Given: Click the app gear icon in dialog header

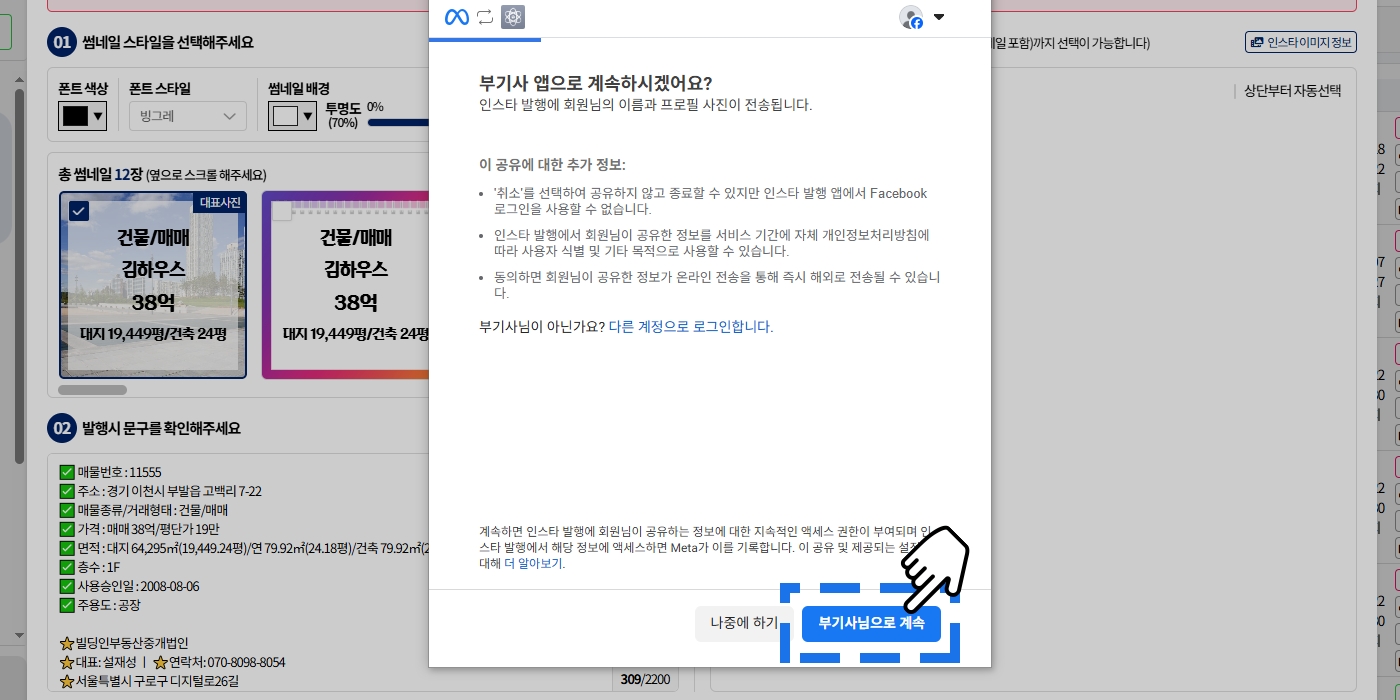Looking at the screenshot, I should pos(513,17).
